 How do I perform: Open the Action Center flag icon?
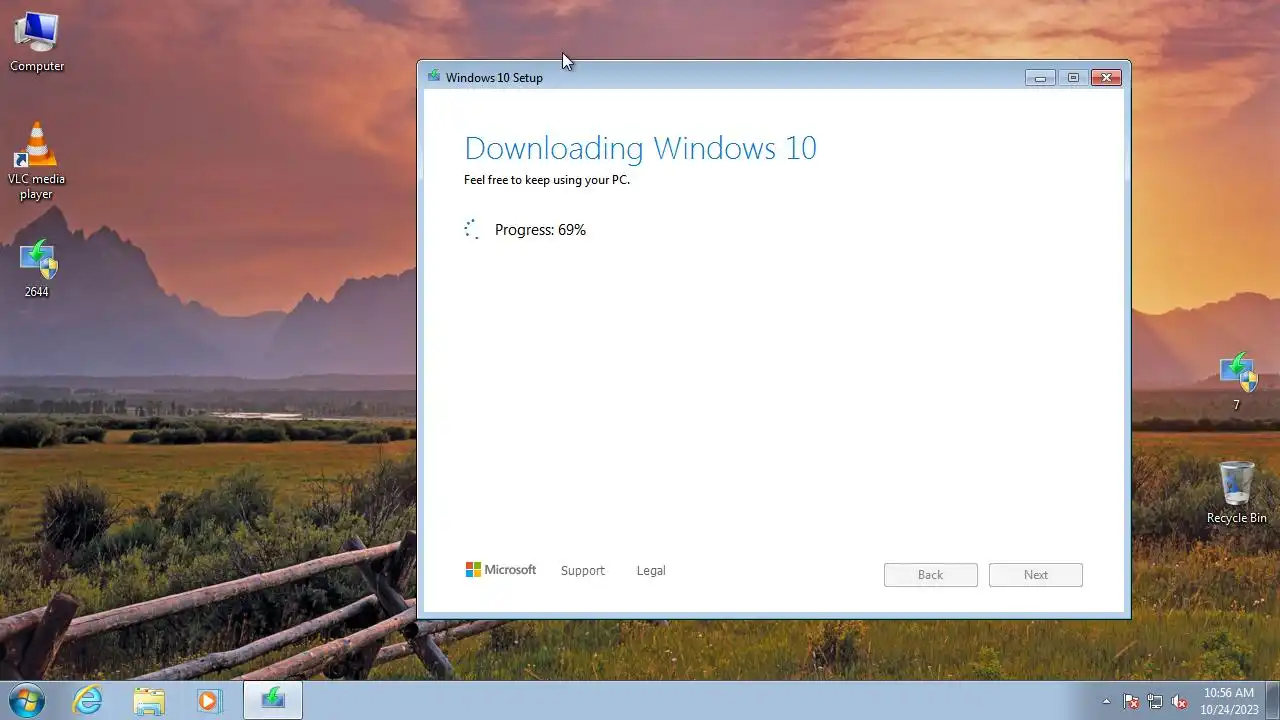click(1132, 701)
